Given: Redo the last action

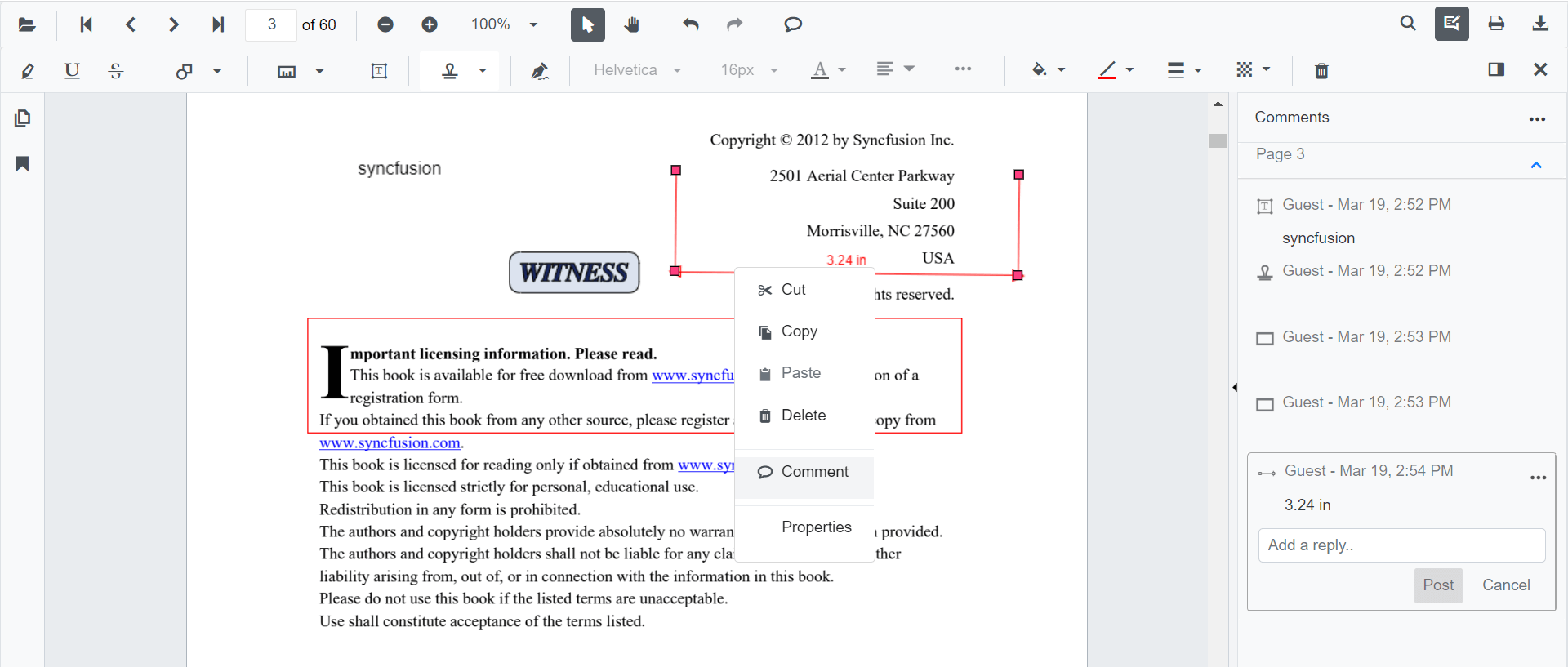Looking at the screenshot, I should (735, 24).
